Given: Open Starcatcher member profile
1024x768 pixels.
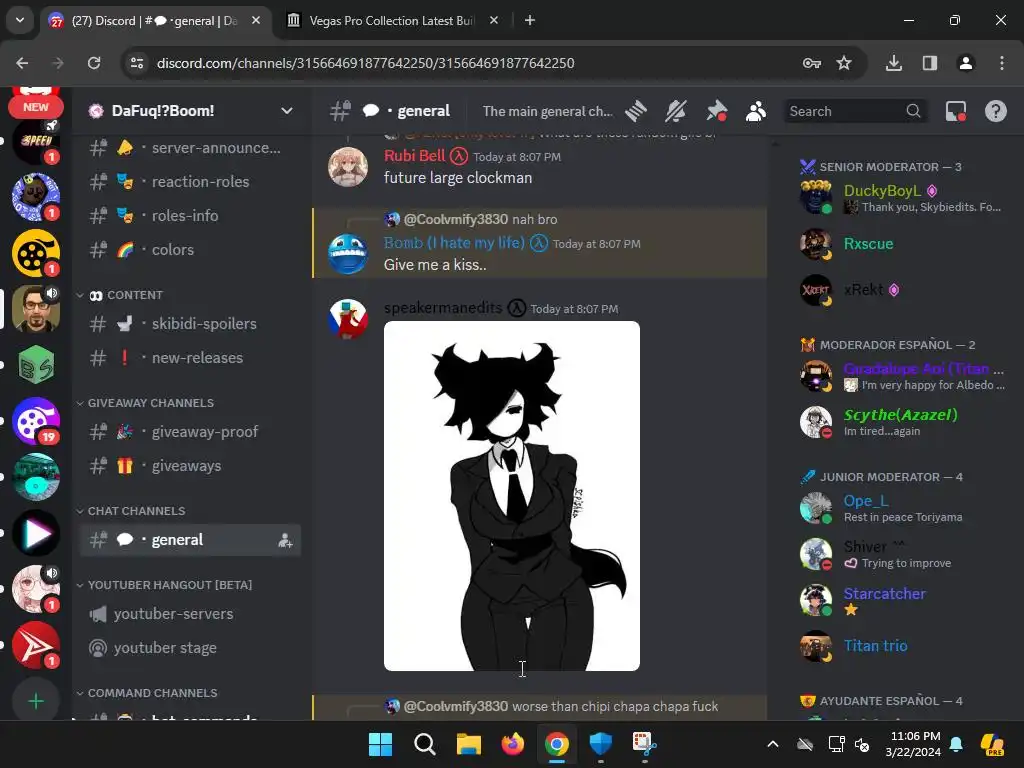Looking at the screenshot, I should tap(902, 600).
